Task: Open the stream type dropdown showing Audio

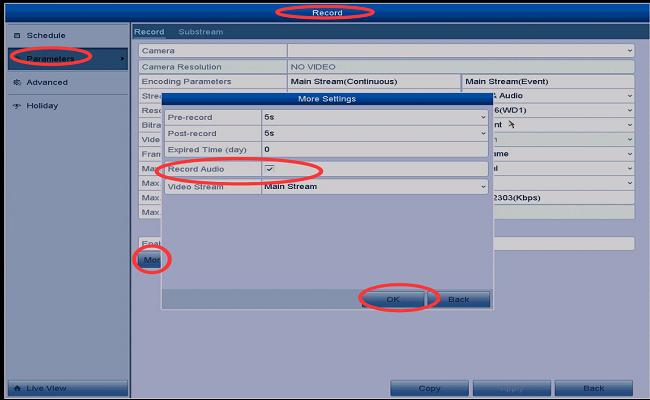Action: [x=564, y=96]
